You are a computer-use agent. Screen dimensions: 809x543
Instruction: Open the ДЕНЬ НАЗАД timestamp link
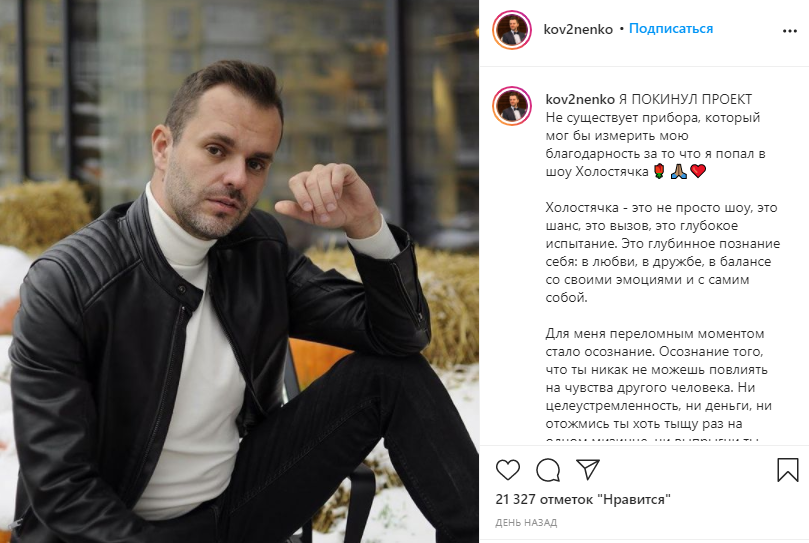point(526,523)
